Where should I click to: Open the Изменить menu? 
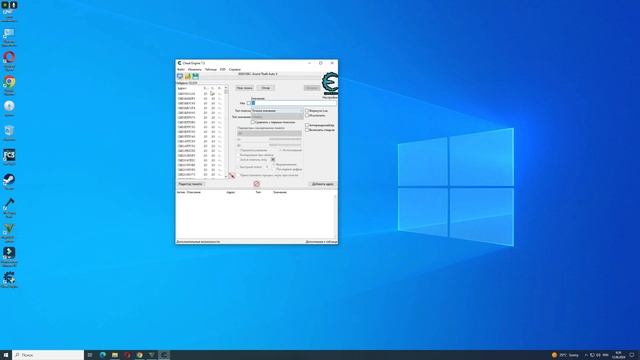[x=194, y=69]
